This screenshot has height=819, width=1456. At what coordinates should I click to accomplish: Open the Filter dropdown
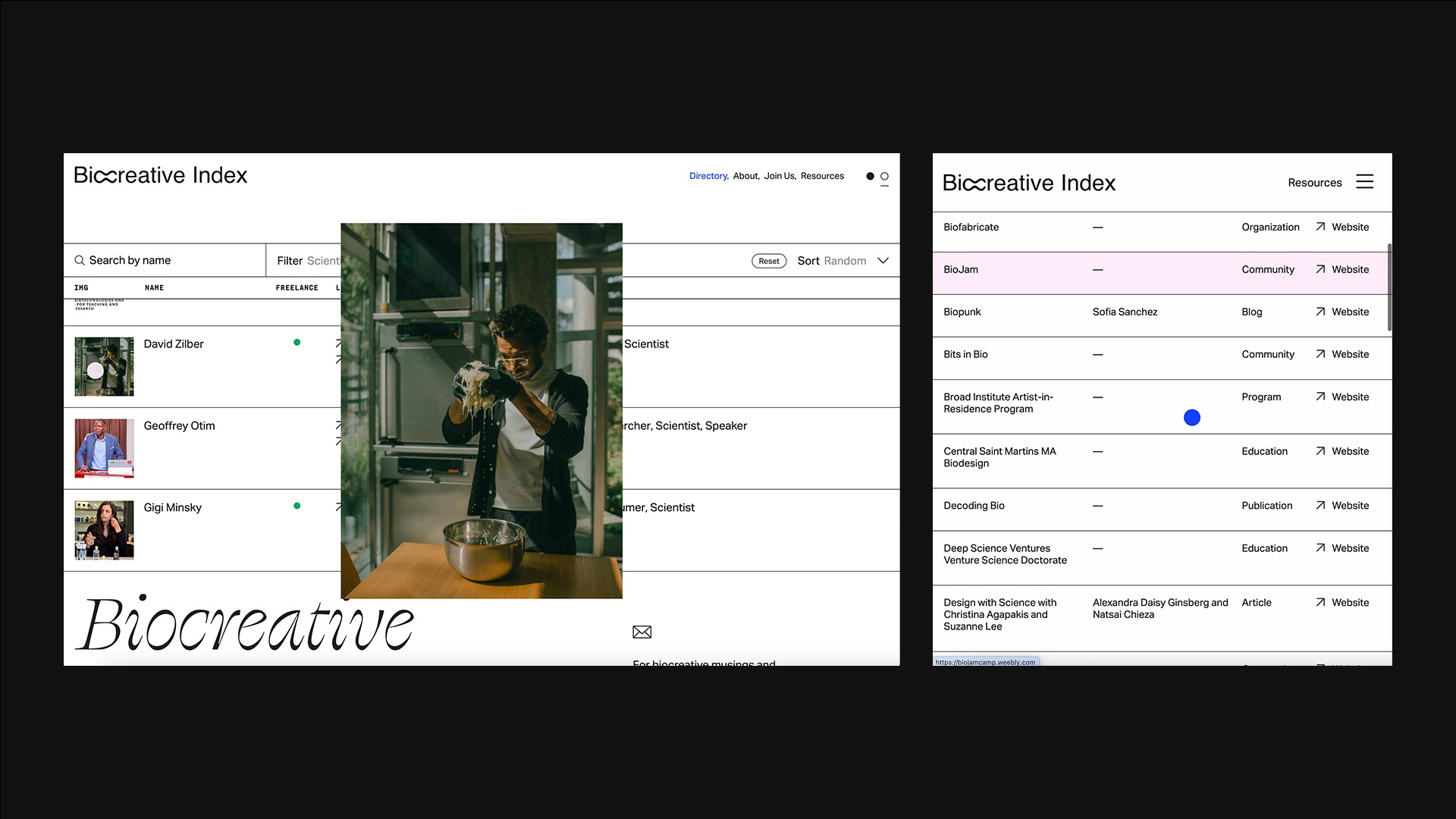[x=308, y=261]
